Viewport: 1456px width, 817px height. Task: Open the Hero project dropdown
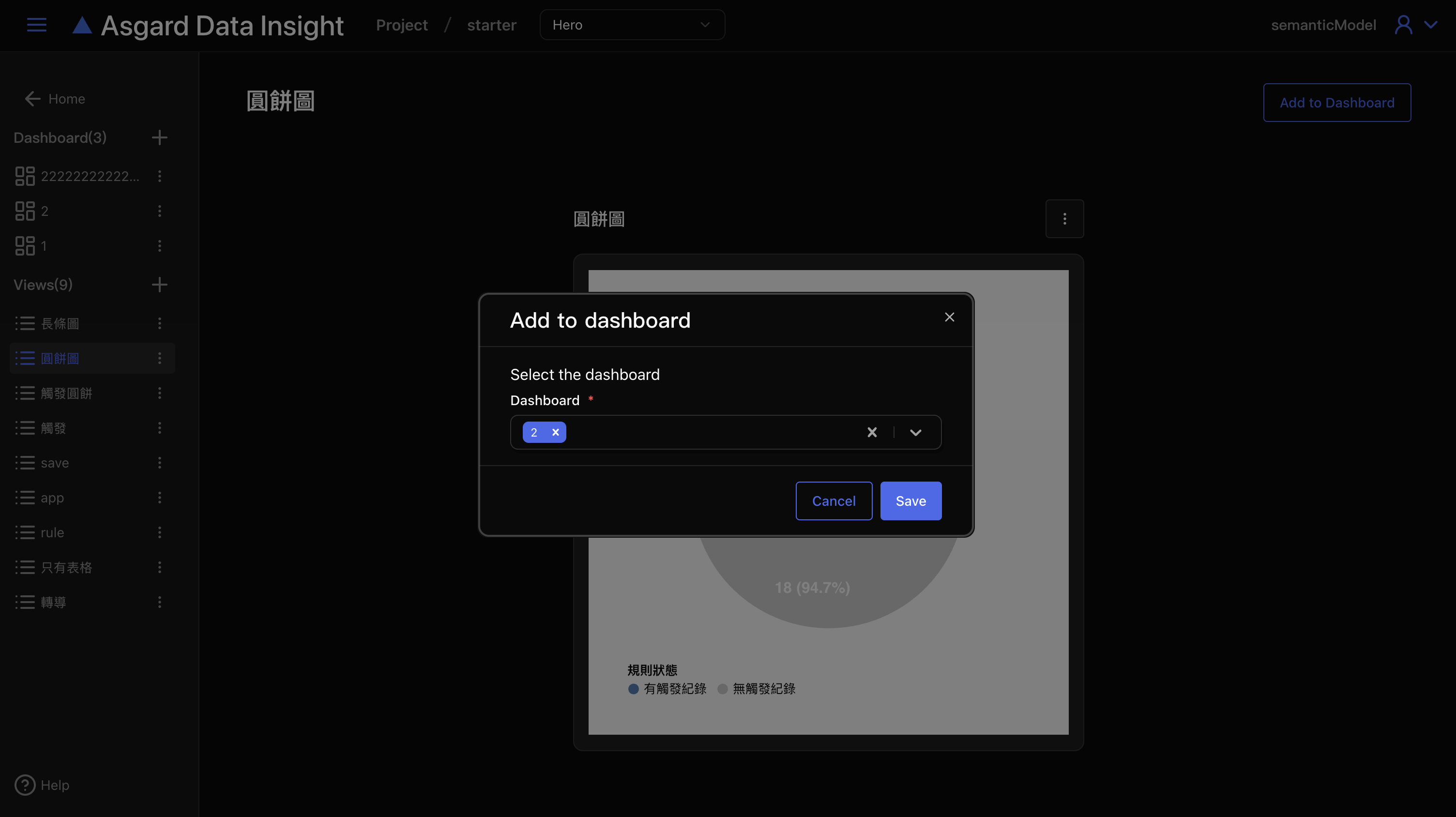[632, 25]
